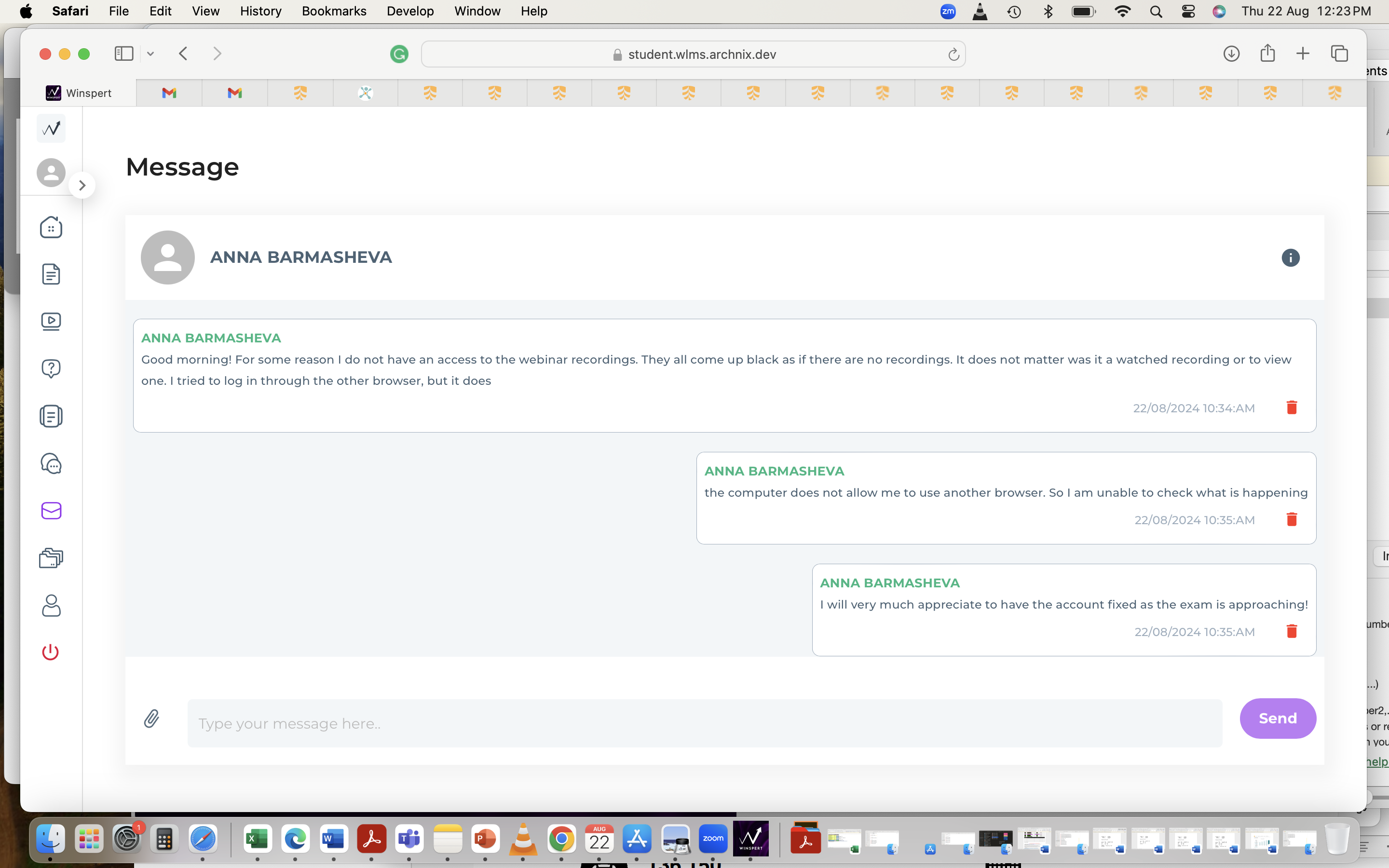The image size is (1389, 868).
Task: Open the History menu
Action: [x=260, y=12]
